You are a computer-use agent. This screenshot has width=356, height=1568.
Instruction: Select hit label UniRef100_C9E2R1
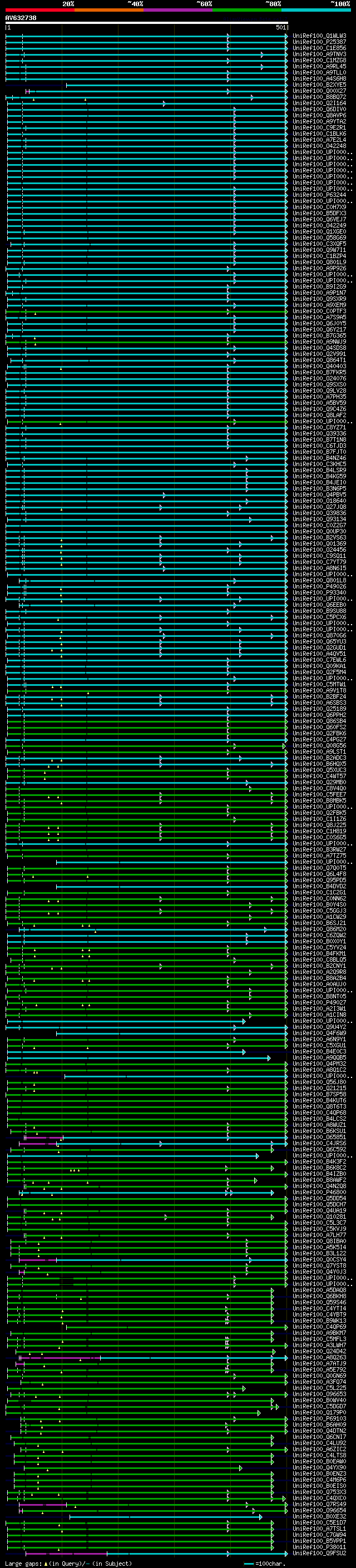pyautogui.click(x=319, y=127)
